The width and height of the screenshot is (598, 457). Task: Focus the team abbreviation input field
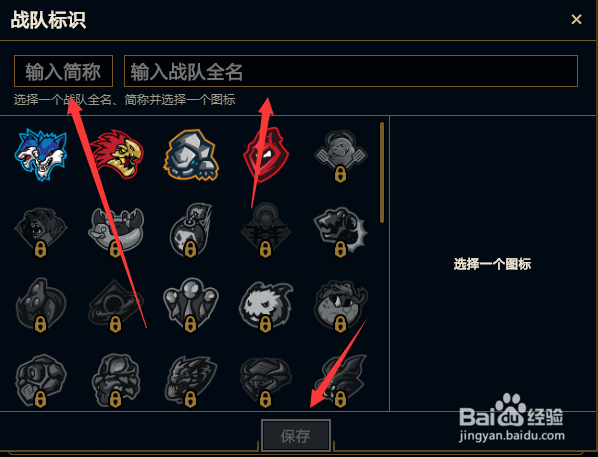coord(63,71)
